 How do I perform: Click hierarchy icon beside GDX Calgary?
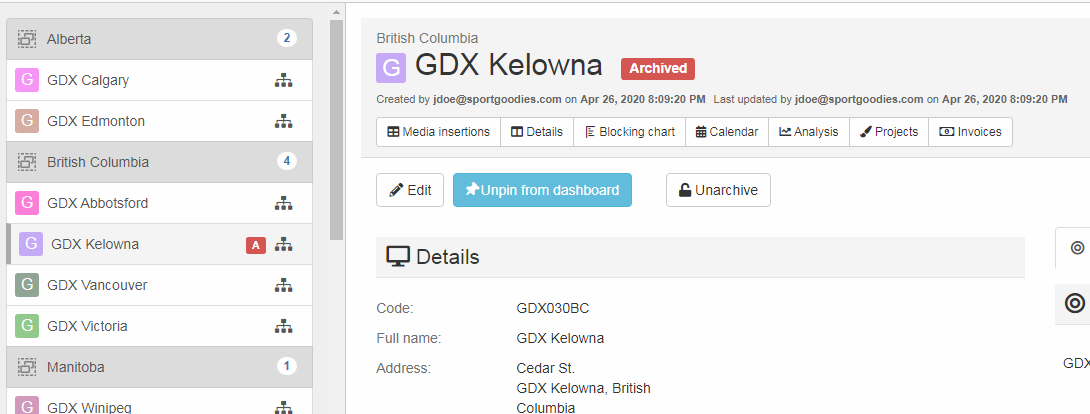(283, 80)
